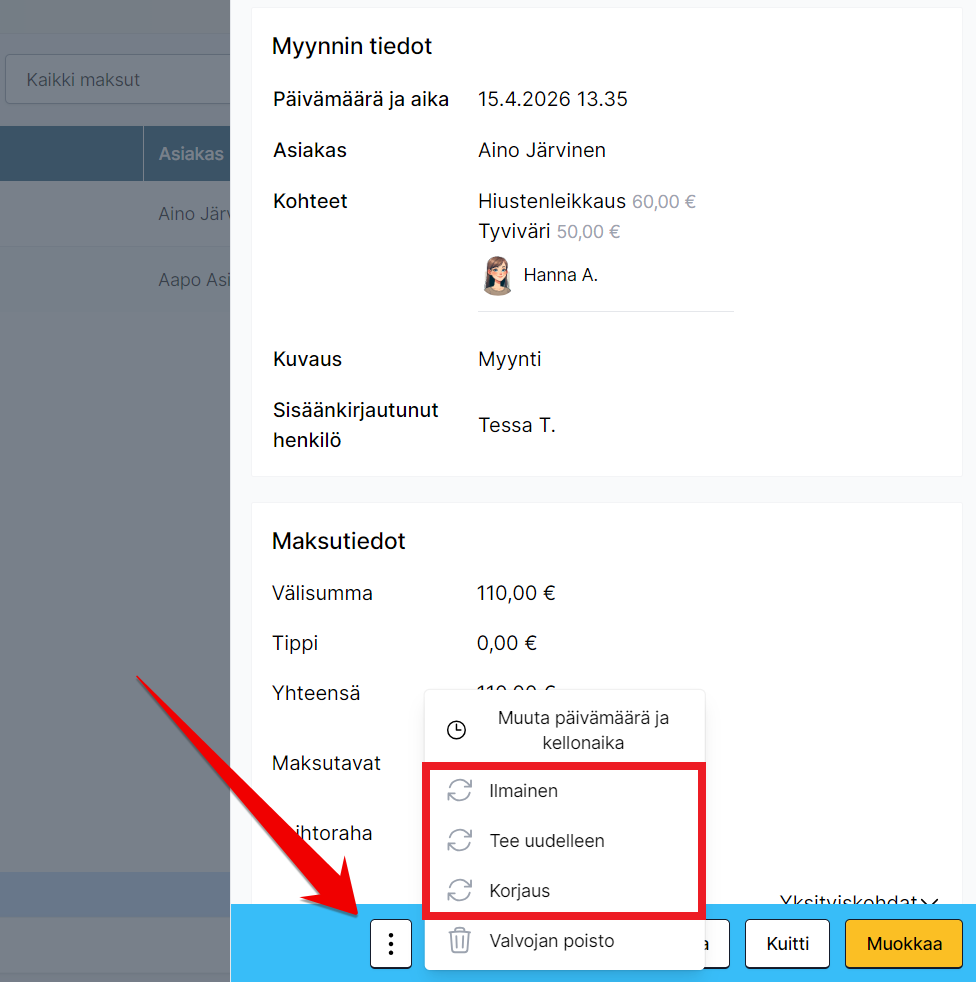The height and width of the screenshot is (982, 976).
Task: Click Hanna A.'s avatar picture
Action: (x=497, y=275)
